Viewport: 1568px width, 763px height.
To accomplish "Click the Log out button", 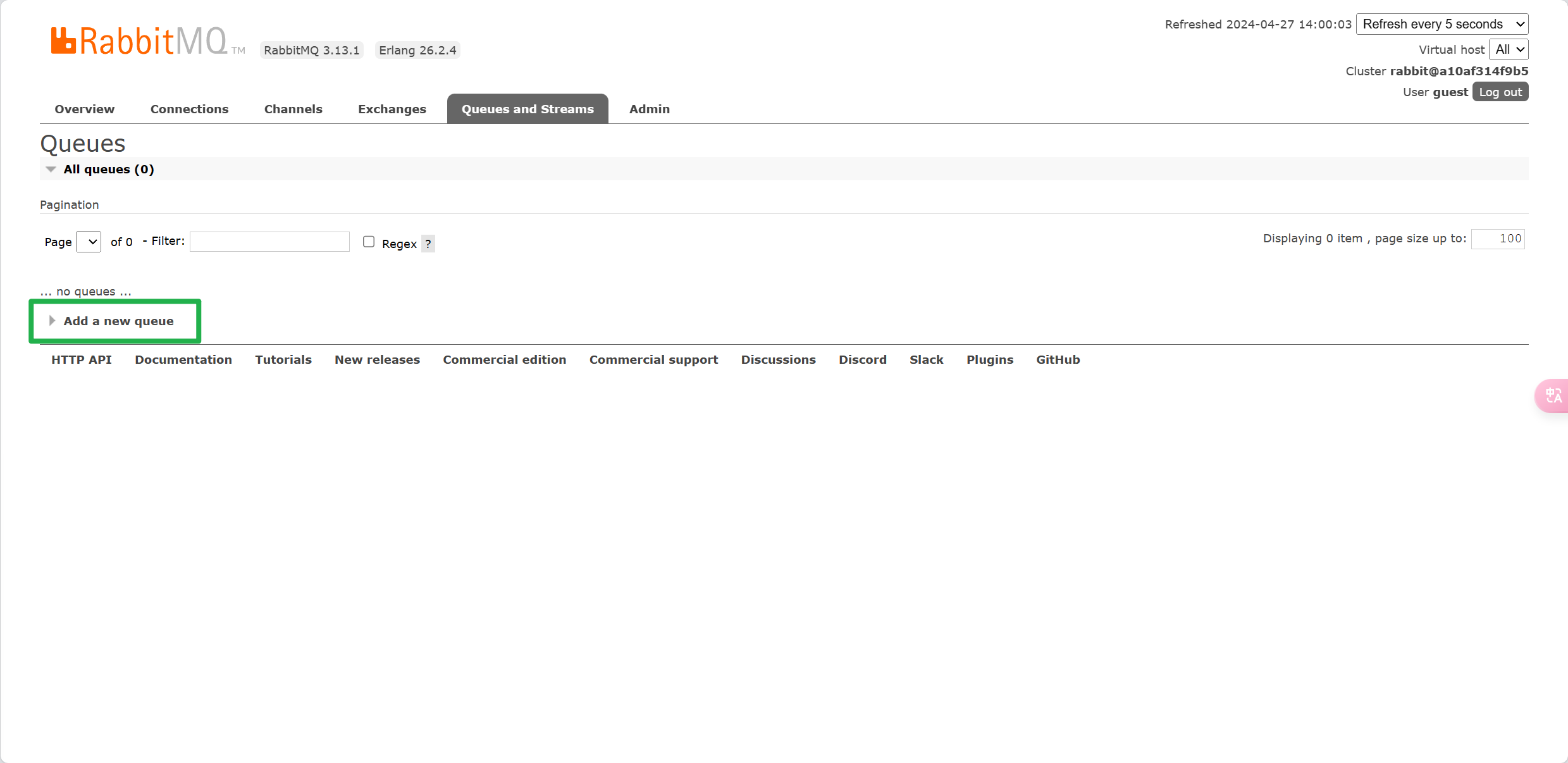I will click(x=1500, y=92).
